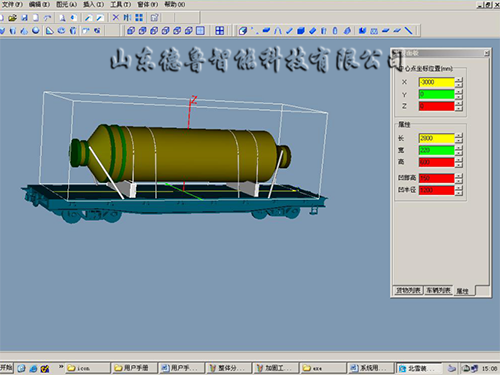The height and width of the screenshot is (375, 500).
Task: Open the 文件(F) menu
Action: tap(12, 4)
